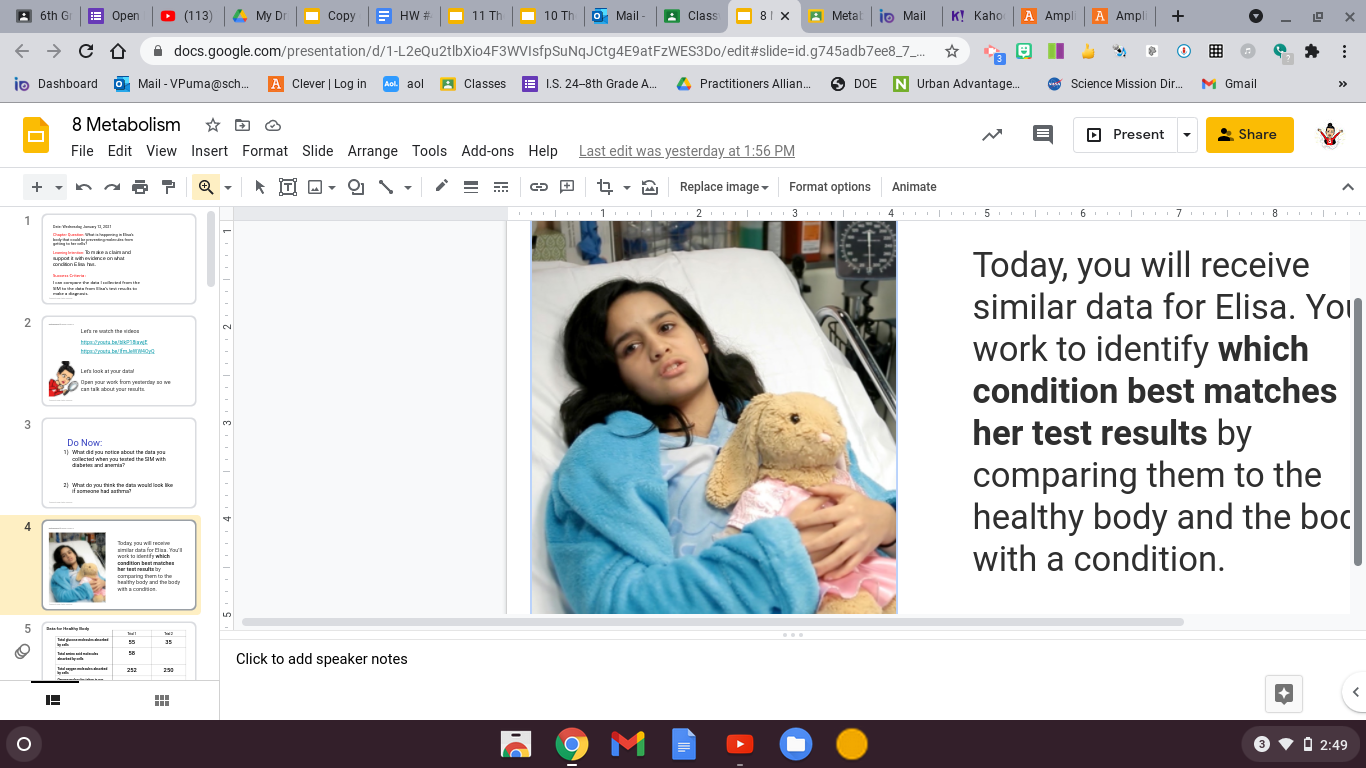The image size is (1366, 768).
Task: Click the yellow Share button
Action: [1249, 135]
